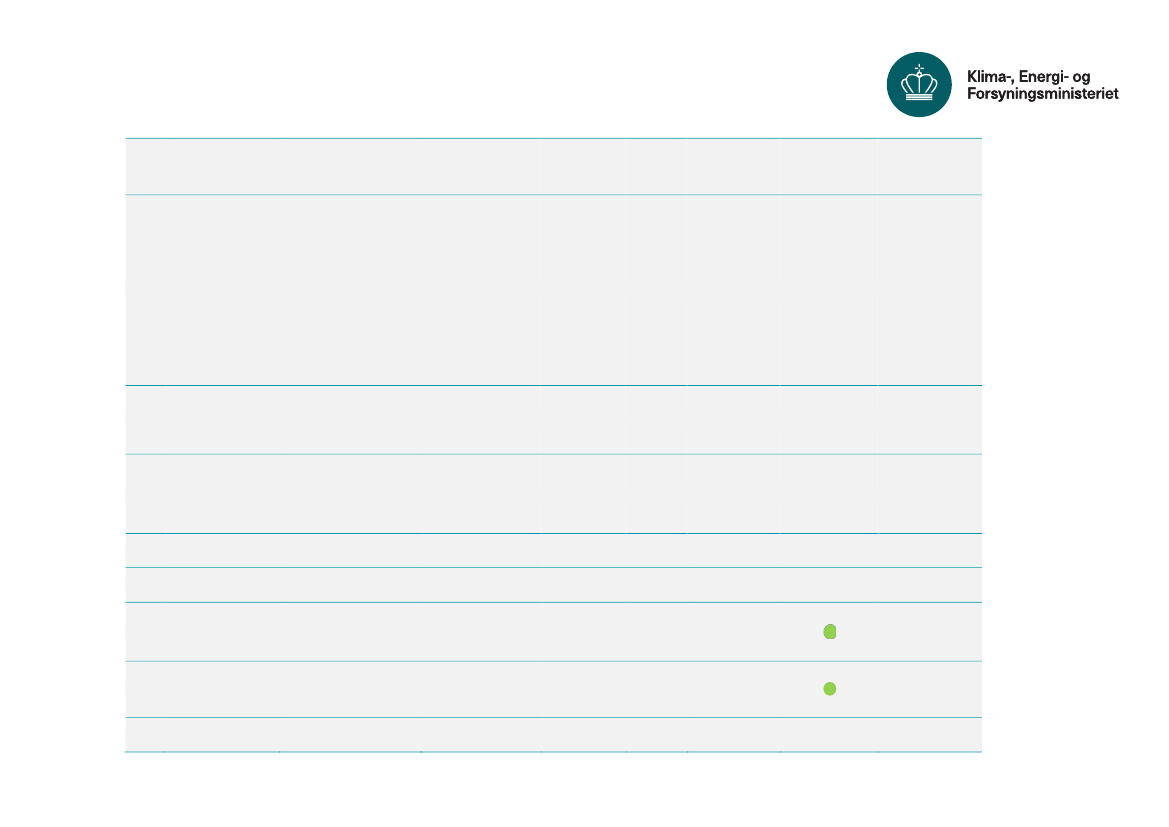Click the upper green status dot

pyautogui.click(x=829, y=632)
